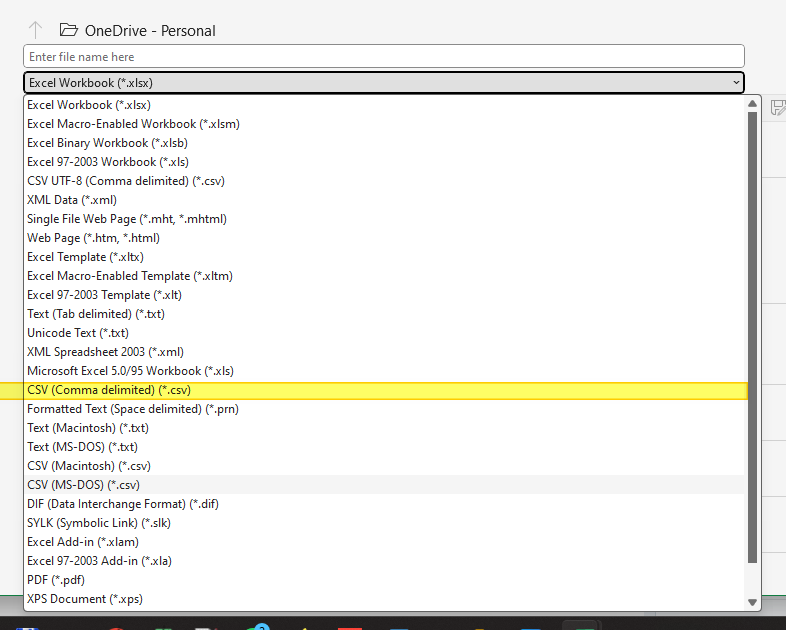
Task: Select DIF (Data Interchange Format)
Action: 385,504
